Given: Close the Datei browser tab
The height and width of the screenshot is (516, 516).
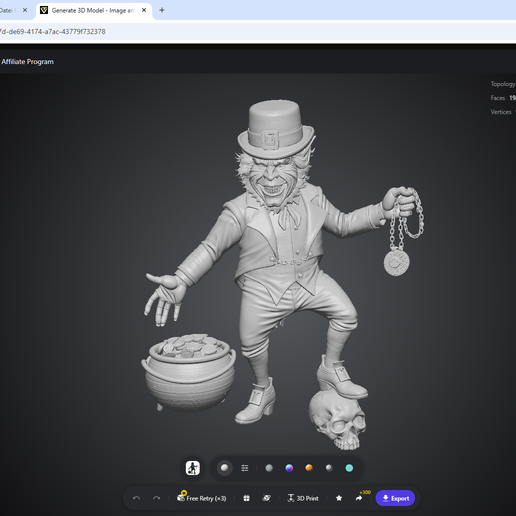Looking at the screenshot, I should pyautogui.click(x=25, y=10).
